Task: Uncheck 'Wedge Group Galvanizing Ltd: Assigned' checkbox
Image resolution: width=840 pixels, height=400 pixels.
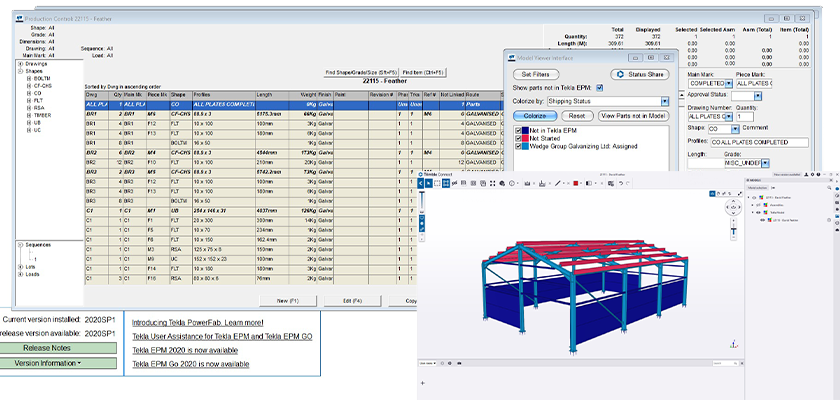Action: tap(517, 146)
